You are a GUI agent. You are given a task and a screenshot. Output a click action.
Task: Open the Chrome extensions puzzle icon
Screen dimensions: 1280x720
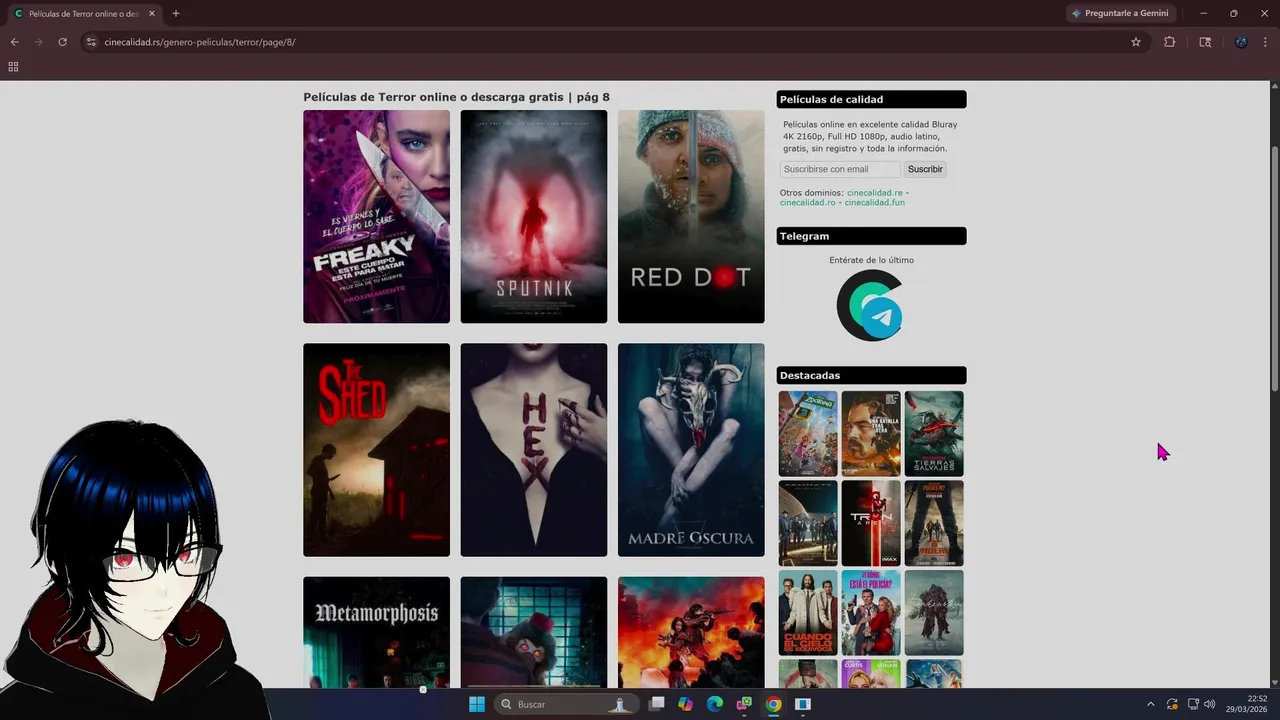1169,42
